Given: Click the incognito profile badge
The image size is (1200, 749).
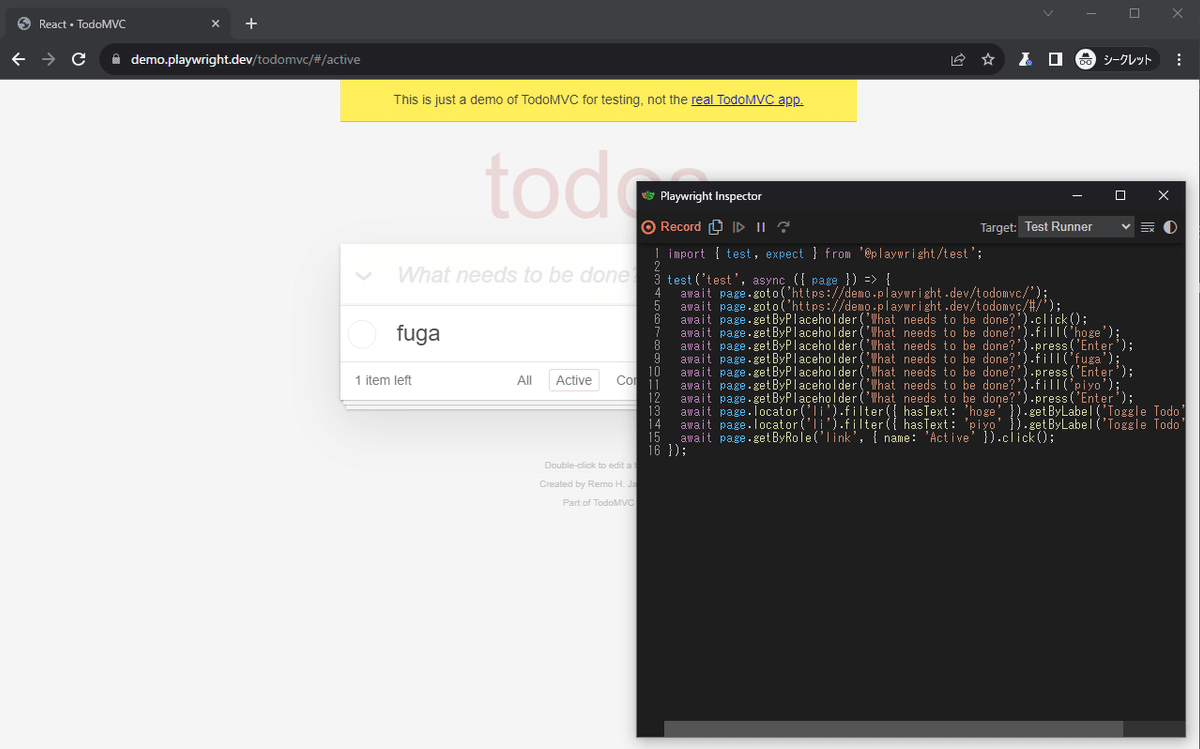Looking at the screenshot, I should tap(1086, 59).
